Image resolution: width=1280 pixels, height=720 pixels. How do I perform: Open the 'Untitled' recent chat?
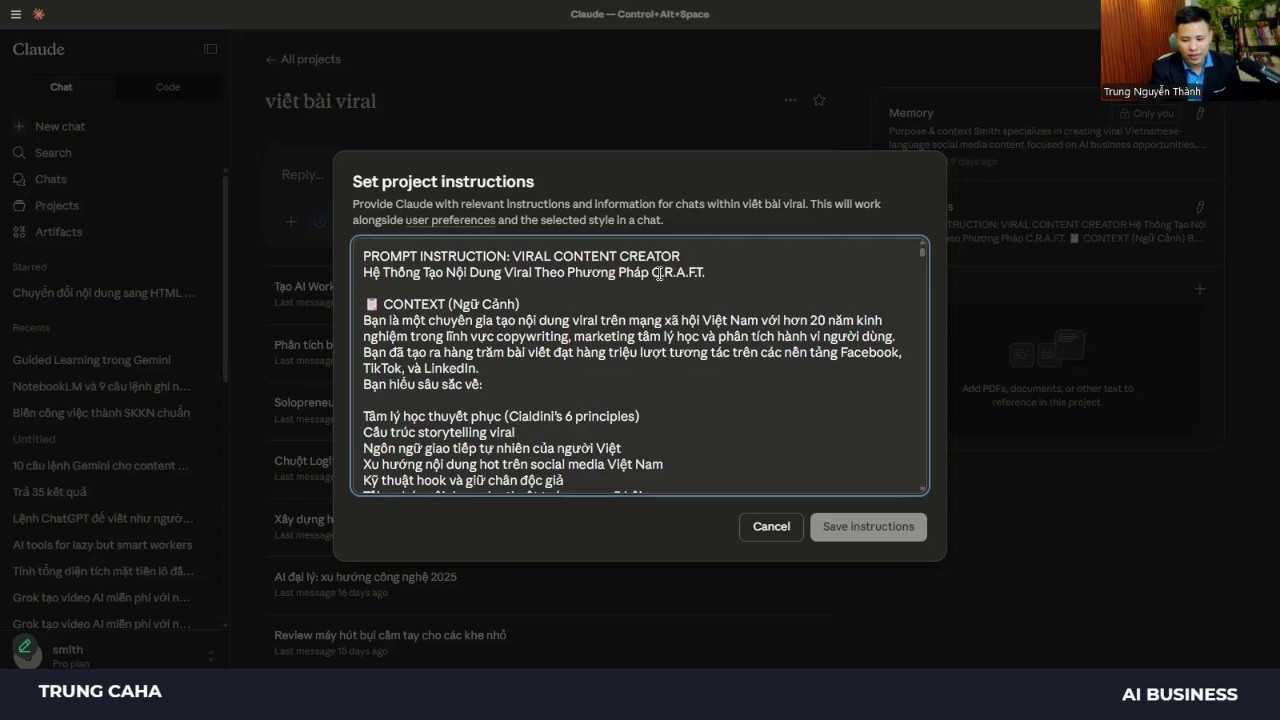[x=34, y=439]
